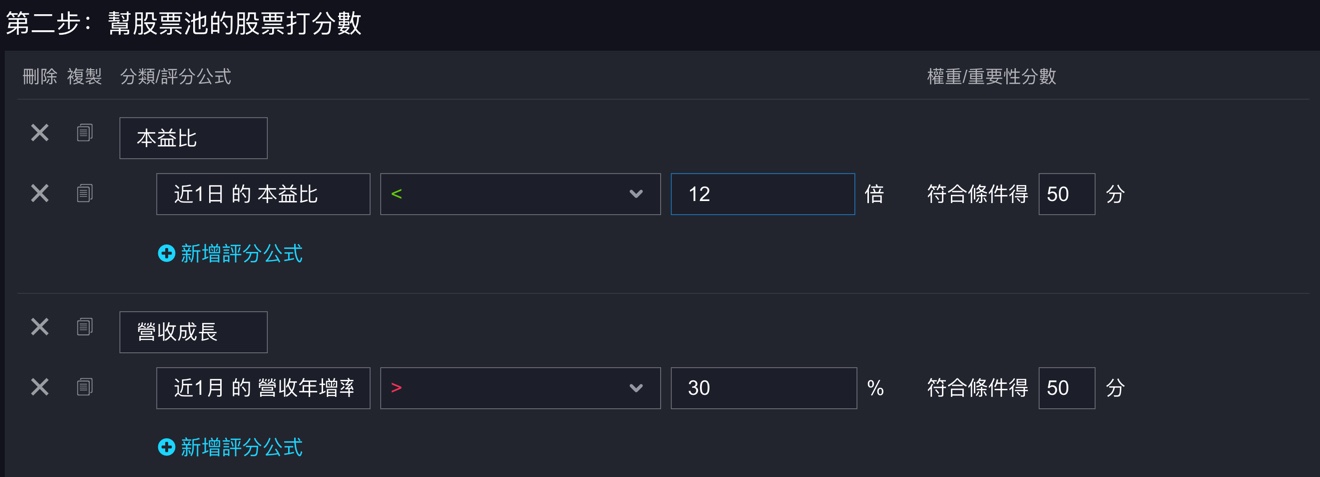1320x477 pixels.
Task: Open the greater-than operator dropdown for 營收年增率
Action: click(519, 388)
